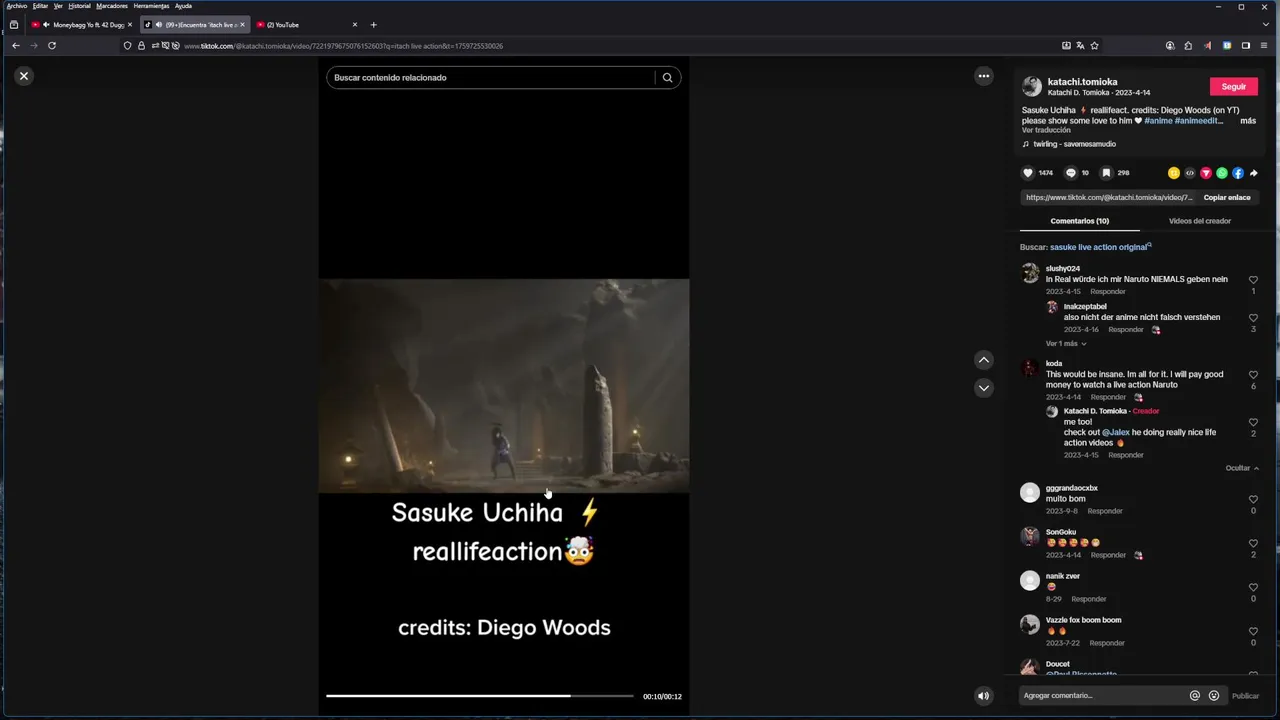Bookmark the video with the favorites icon
The image size is (1280, 720).
[x=1107, y=173]
